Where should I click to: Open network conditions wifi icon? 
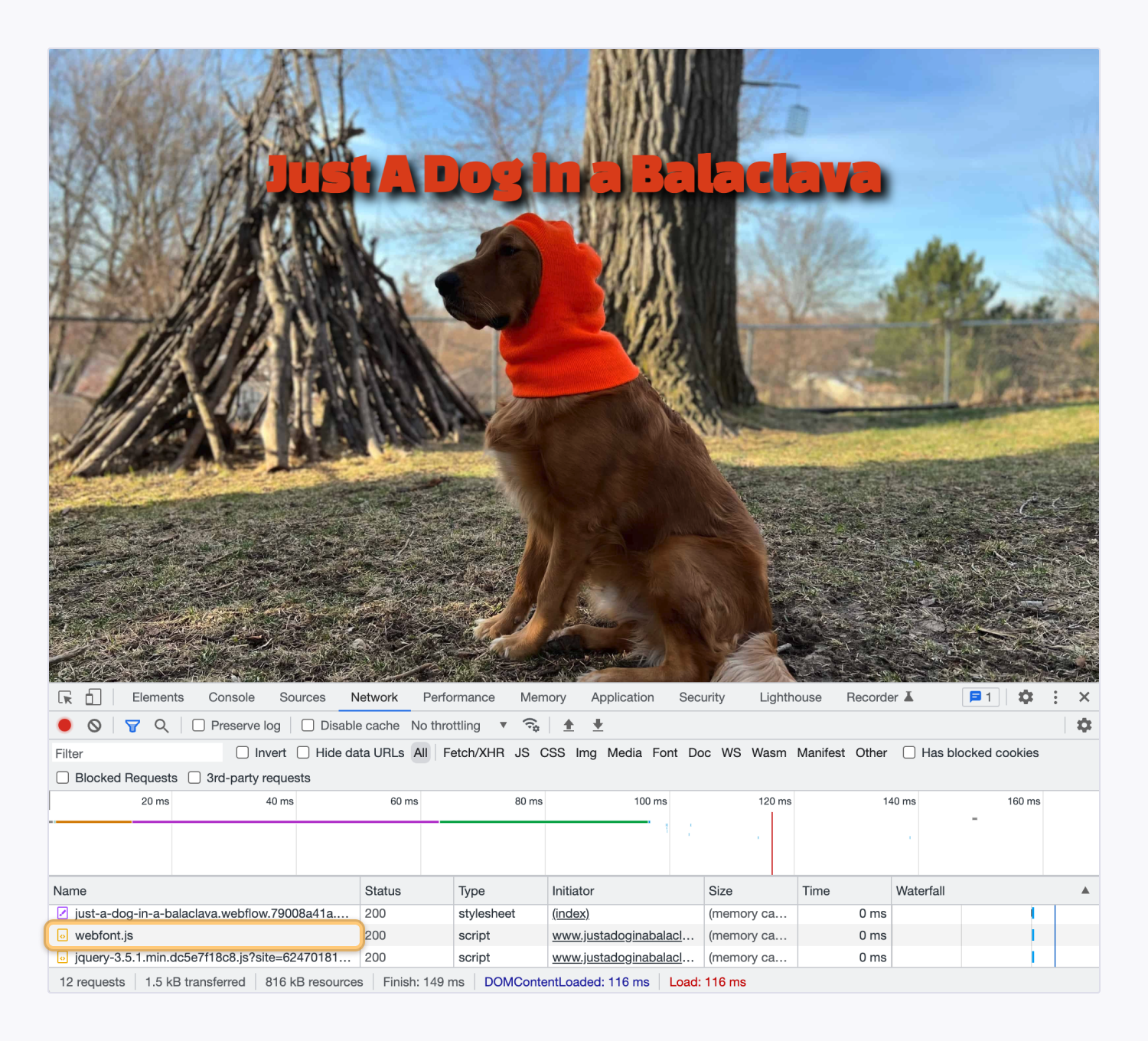point(530,726)
